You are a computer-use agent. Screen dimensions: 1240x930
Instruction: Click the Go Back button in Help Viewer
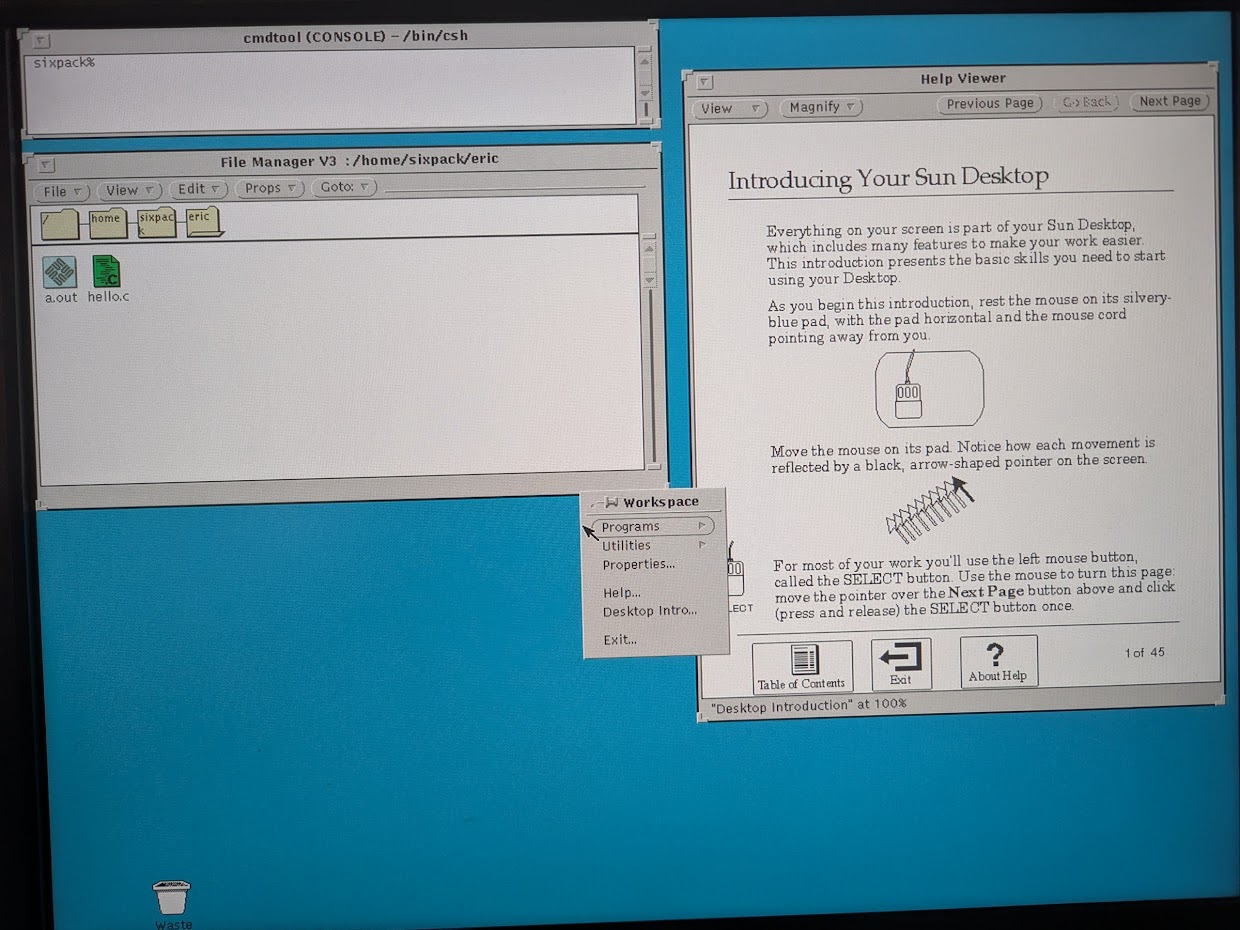[1086, 102]
